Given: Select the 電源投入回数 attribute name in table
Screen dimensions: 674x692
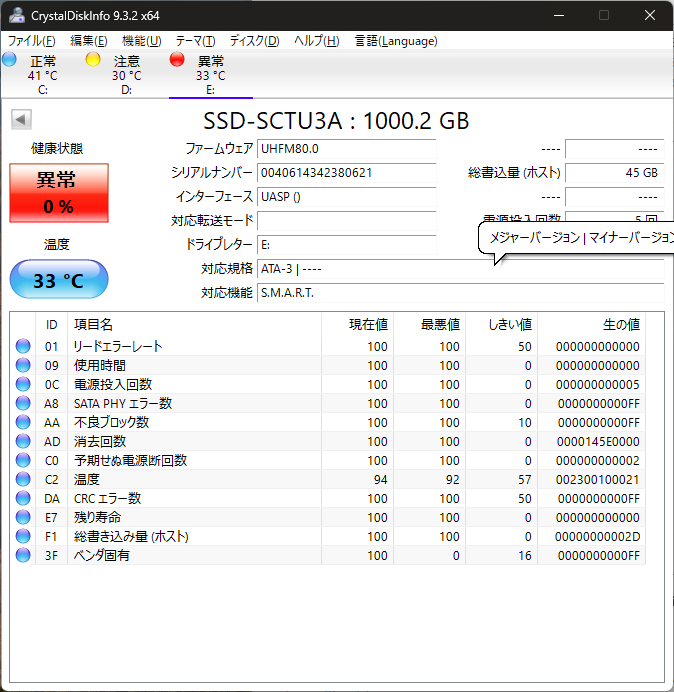Looking at the screenshot, I should pyautogui.click(x=113, y=384).
